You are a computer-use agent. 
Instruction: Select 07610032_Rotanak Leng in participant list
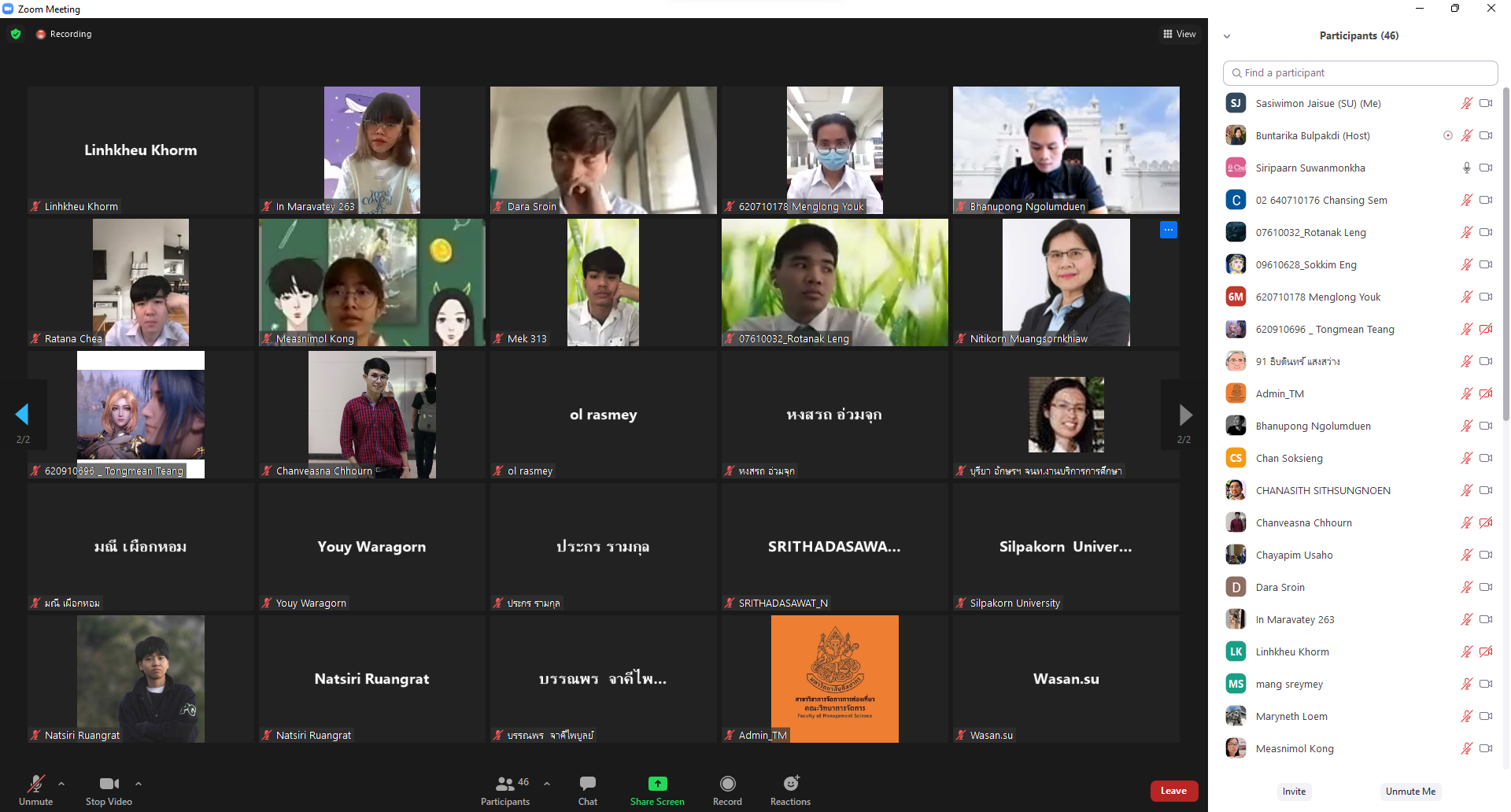1360,232
